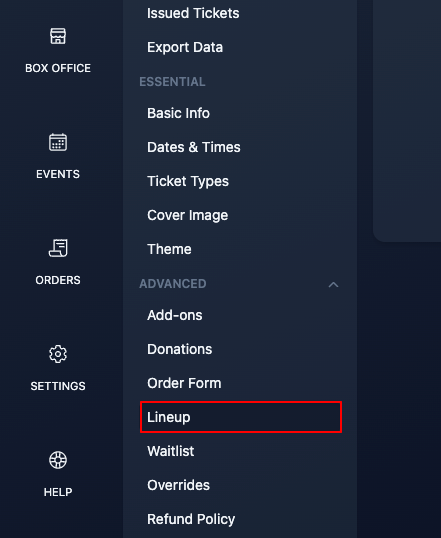Screen dimensions: 441x538
Task: Go to Order Form settings
Action: pyautogui.click(x=184, y=383)
